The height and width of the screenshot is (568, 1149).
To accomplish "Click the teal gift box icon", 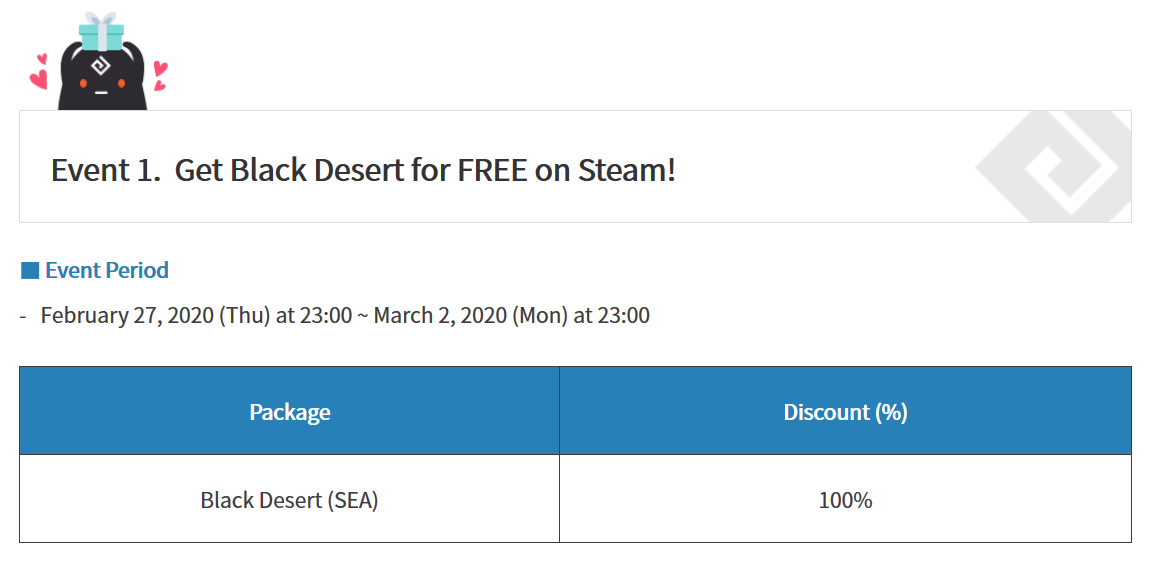I will [101, 35].
